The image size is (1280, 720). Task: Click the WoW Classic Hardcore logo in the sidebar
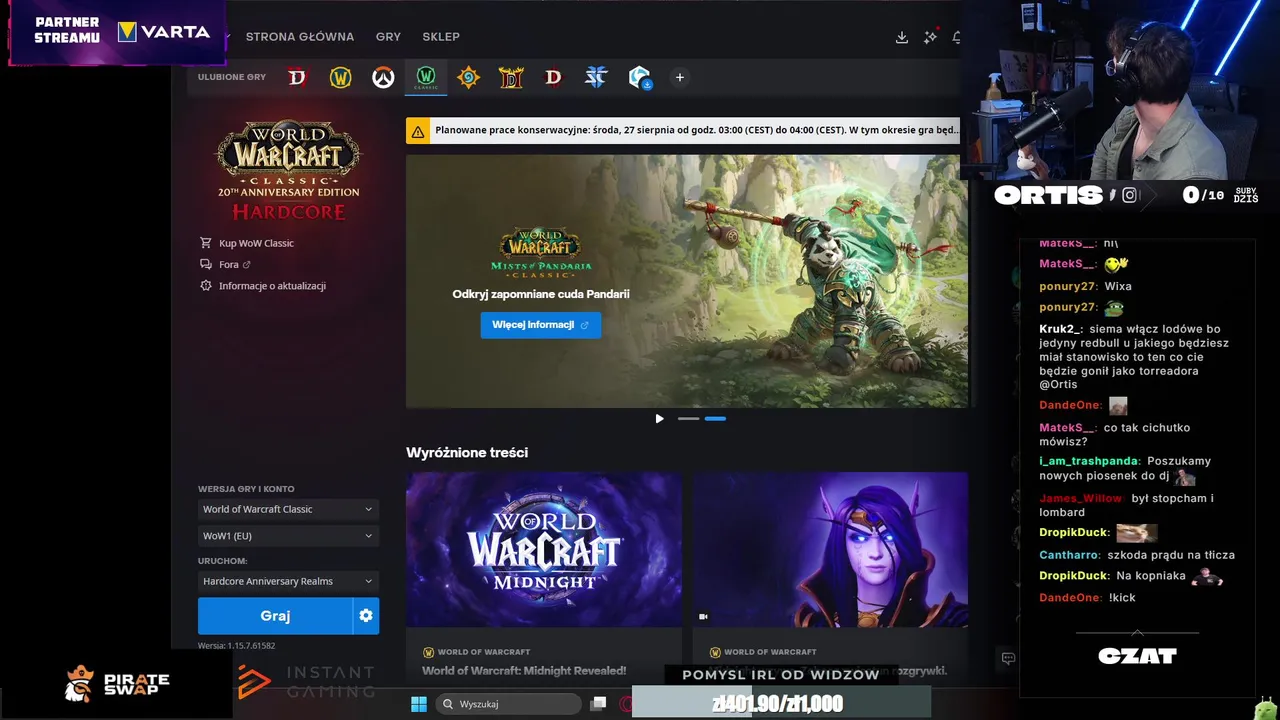pos(289,170)
